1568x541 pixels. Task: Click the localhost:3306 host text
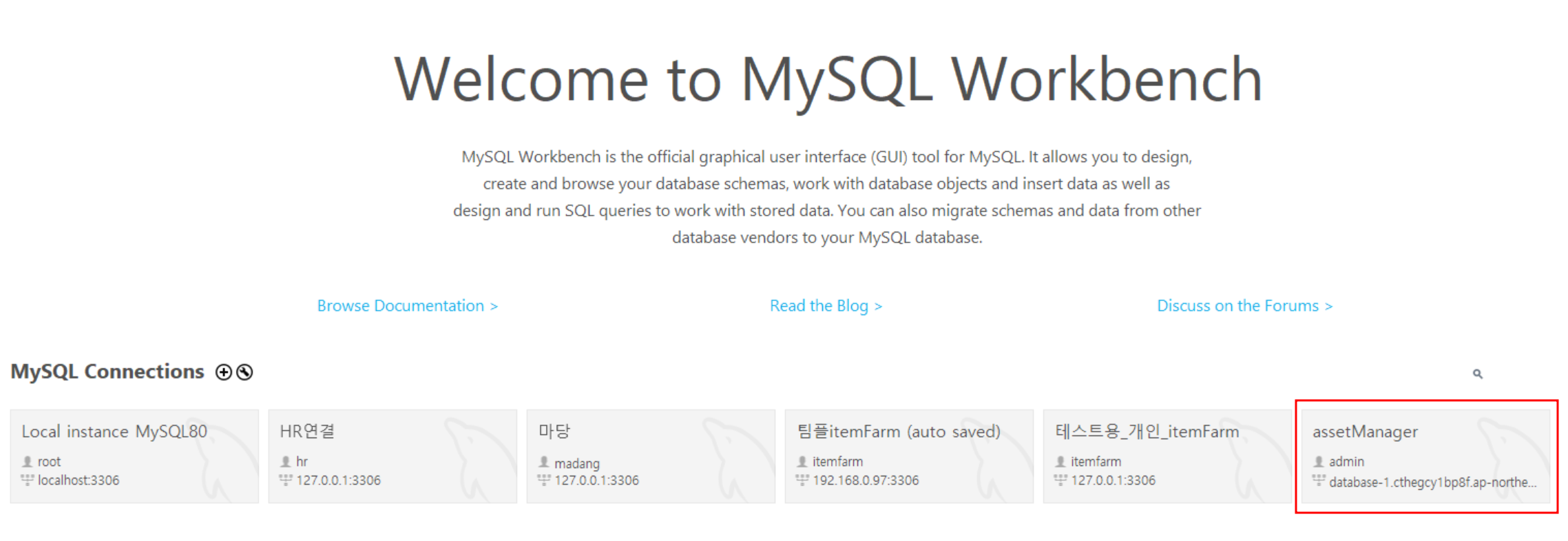79,480
